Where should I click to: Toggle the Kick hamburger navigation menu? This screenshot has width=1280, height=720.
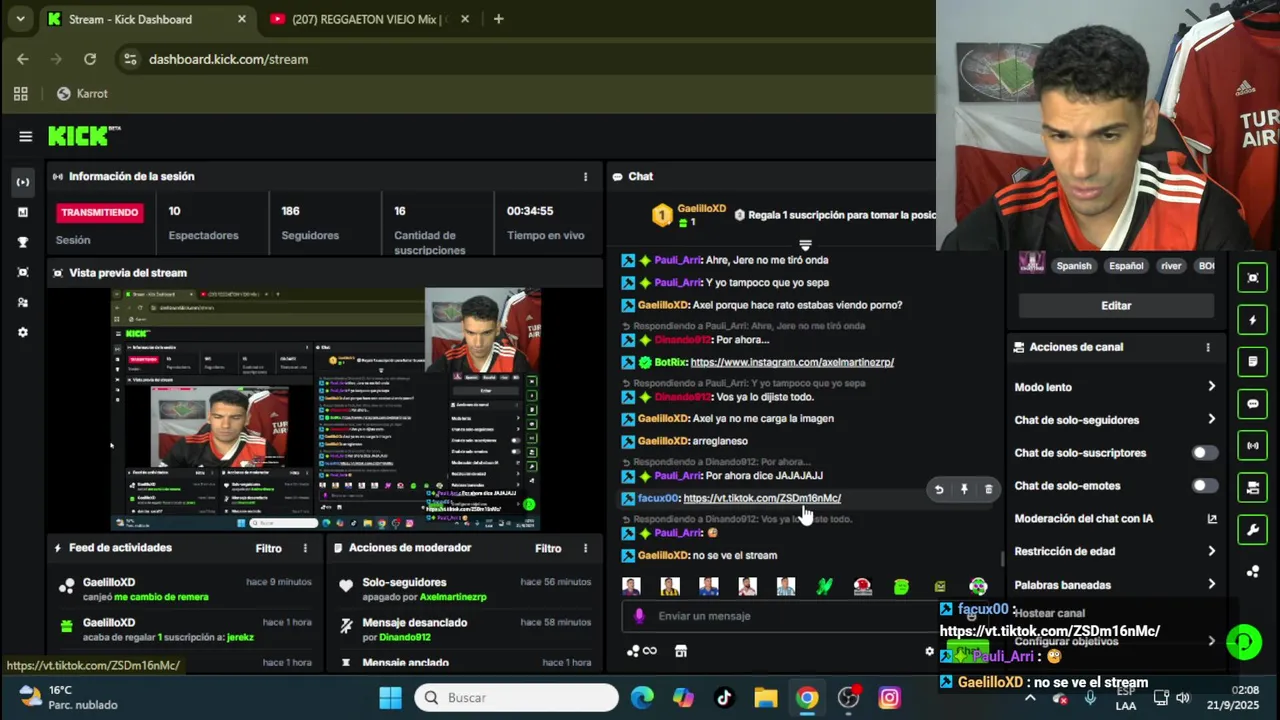26,137
